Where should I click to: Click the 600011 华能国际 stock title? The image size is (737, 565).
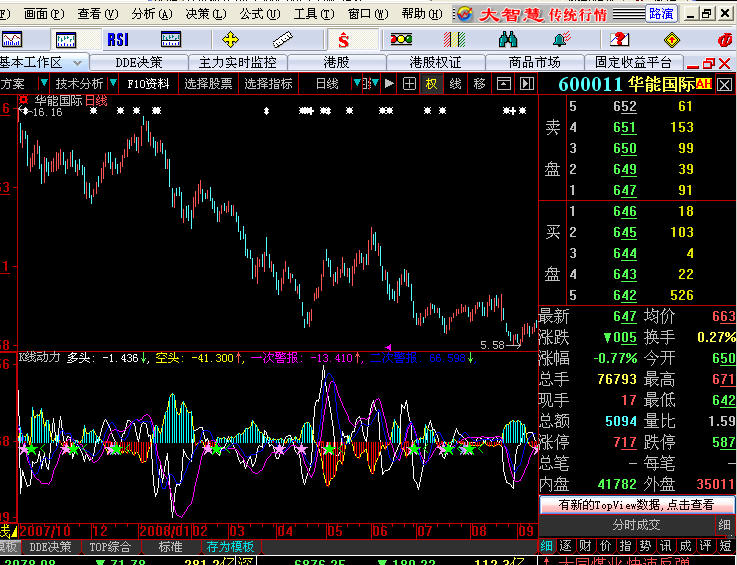click(x=627, y=85)
